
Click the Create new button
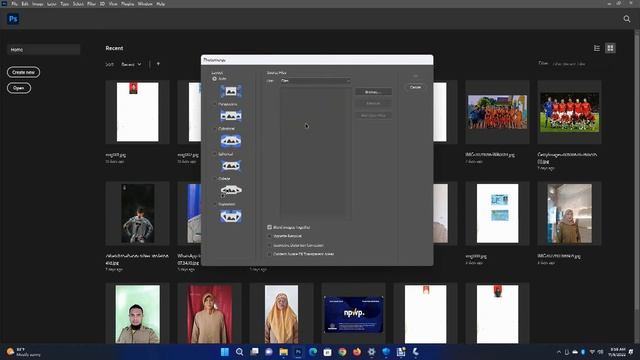tap(23, 72)
